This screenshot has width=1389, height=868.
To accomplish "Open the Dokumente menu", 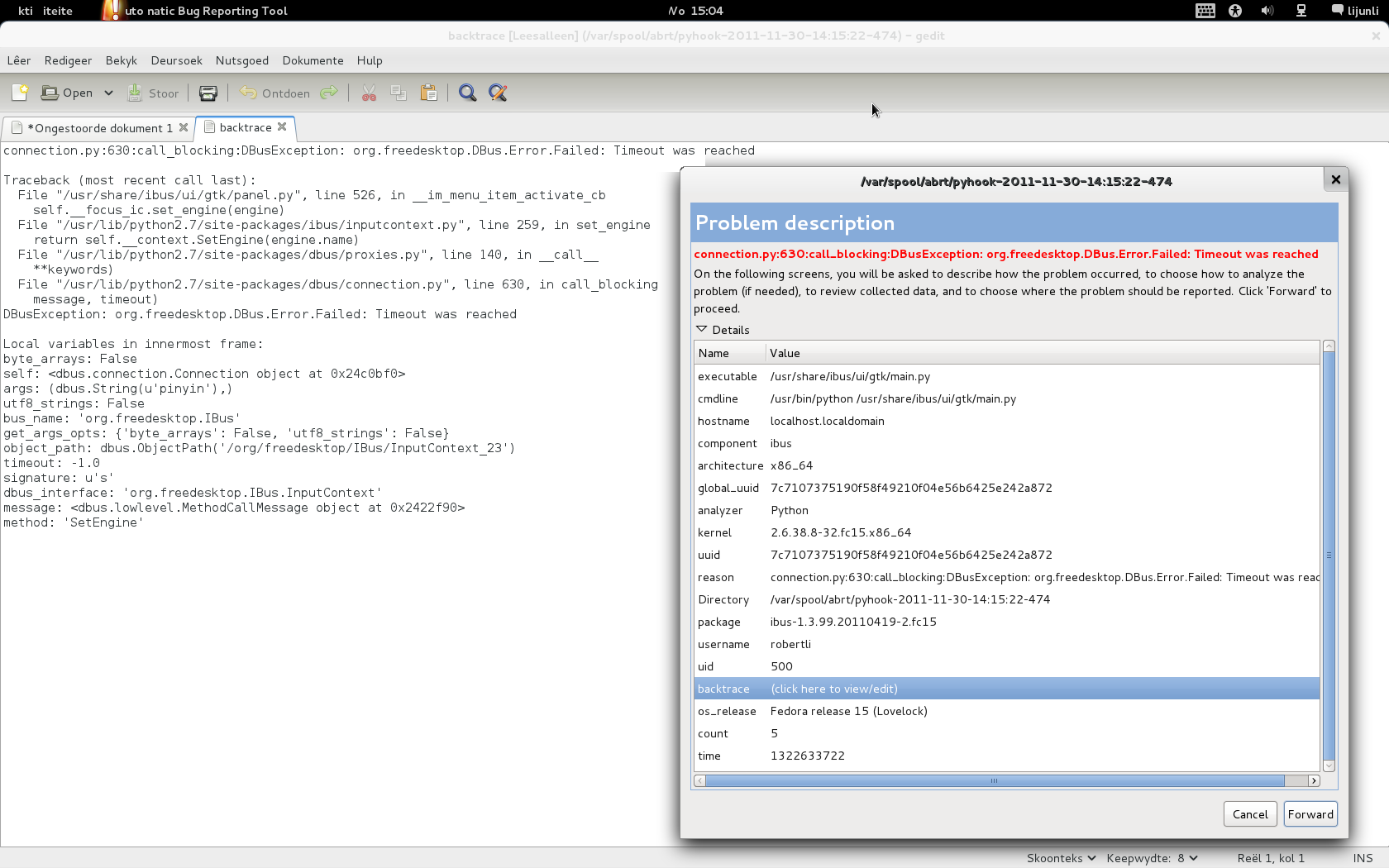I will pos(313,60).
